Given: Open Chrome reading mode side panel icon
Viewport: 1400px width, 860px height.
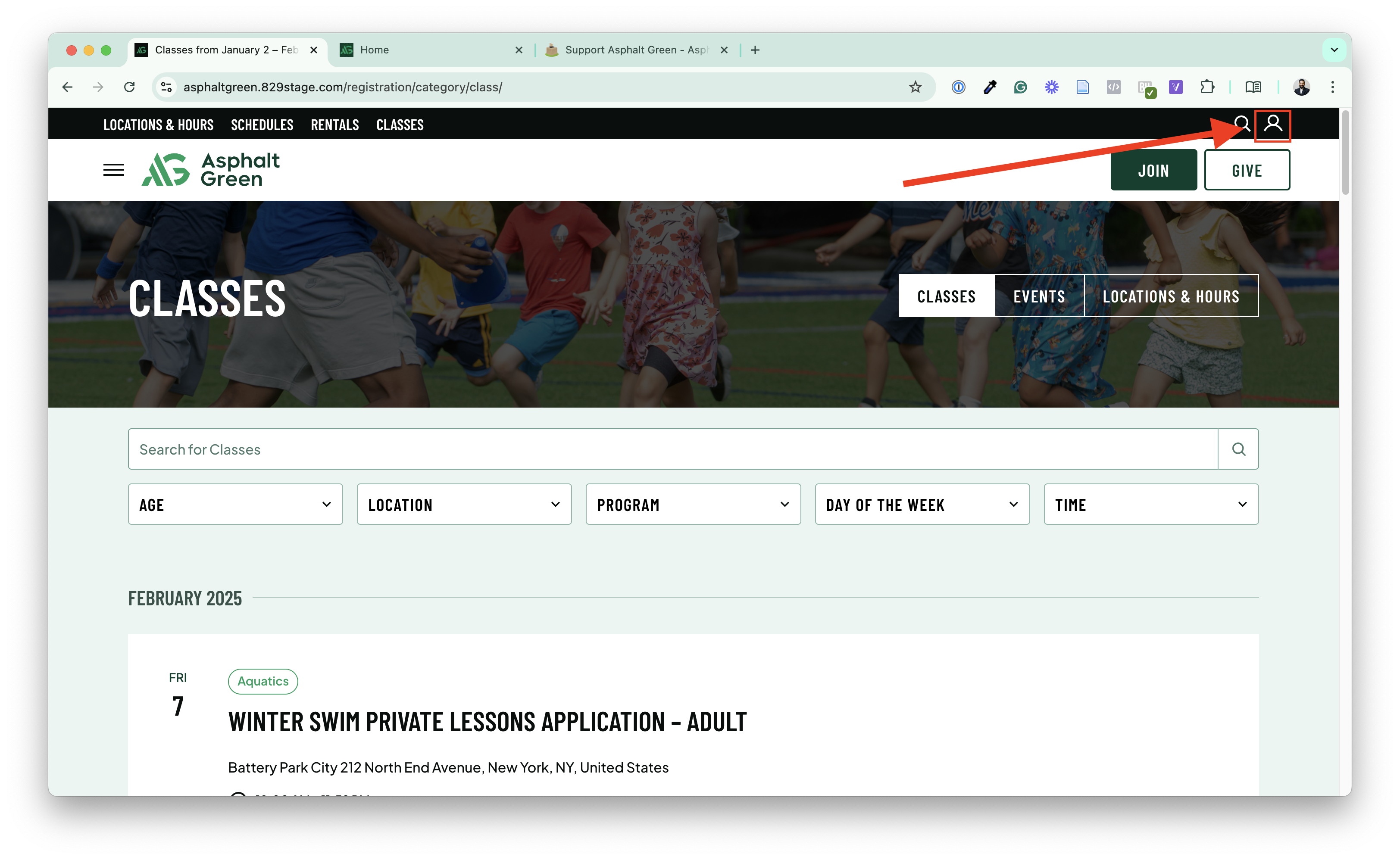Looking at the screenshot, I should click(x=1253, y=87).
